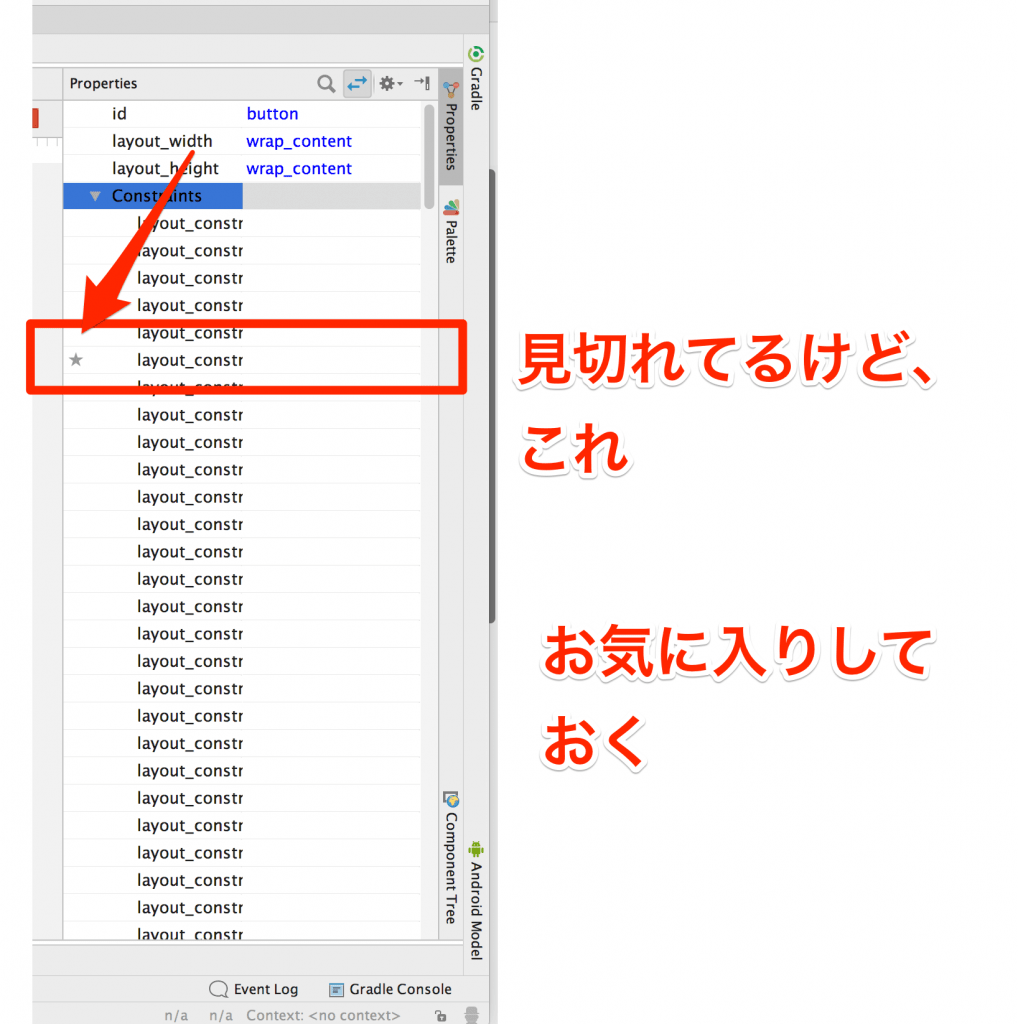This screenshot has height=1024, width=1018.
Task: Click the Component Tree icon on side strip
Action: (451, 799)
